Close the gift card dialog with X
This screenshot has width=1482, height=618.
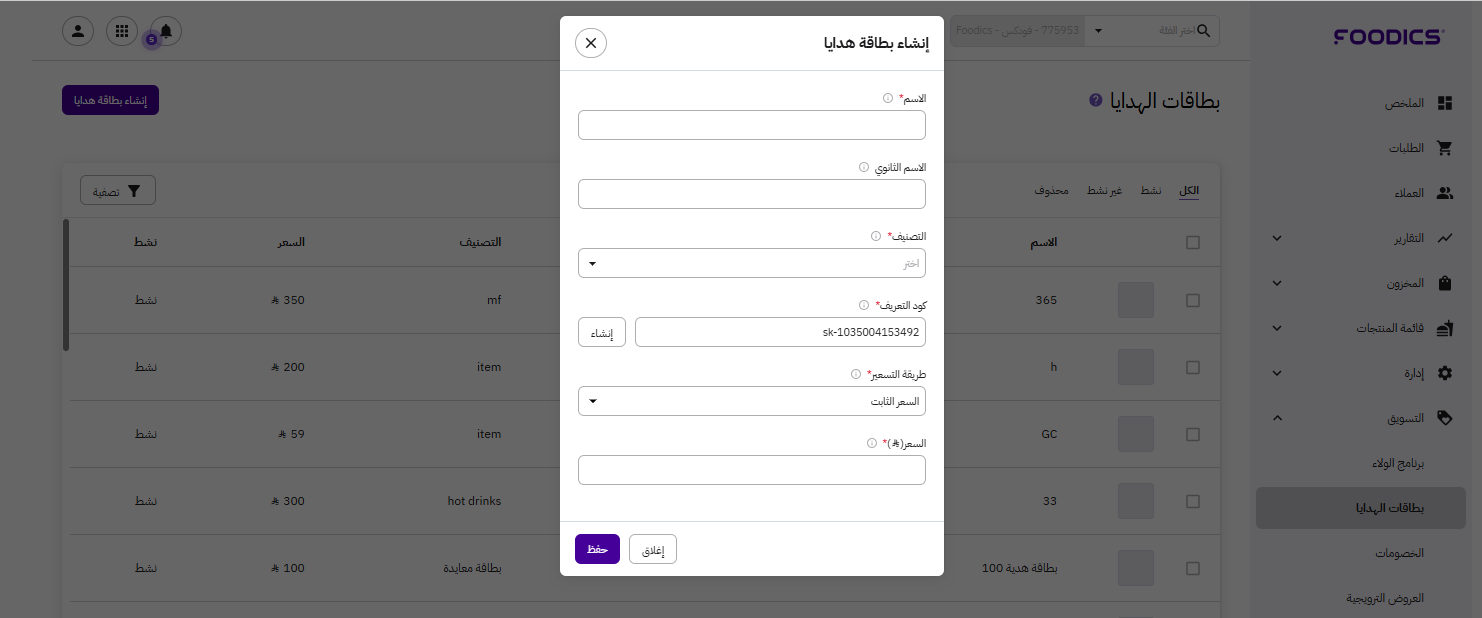[591, 43]
